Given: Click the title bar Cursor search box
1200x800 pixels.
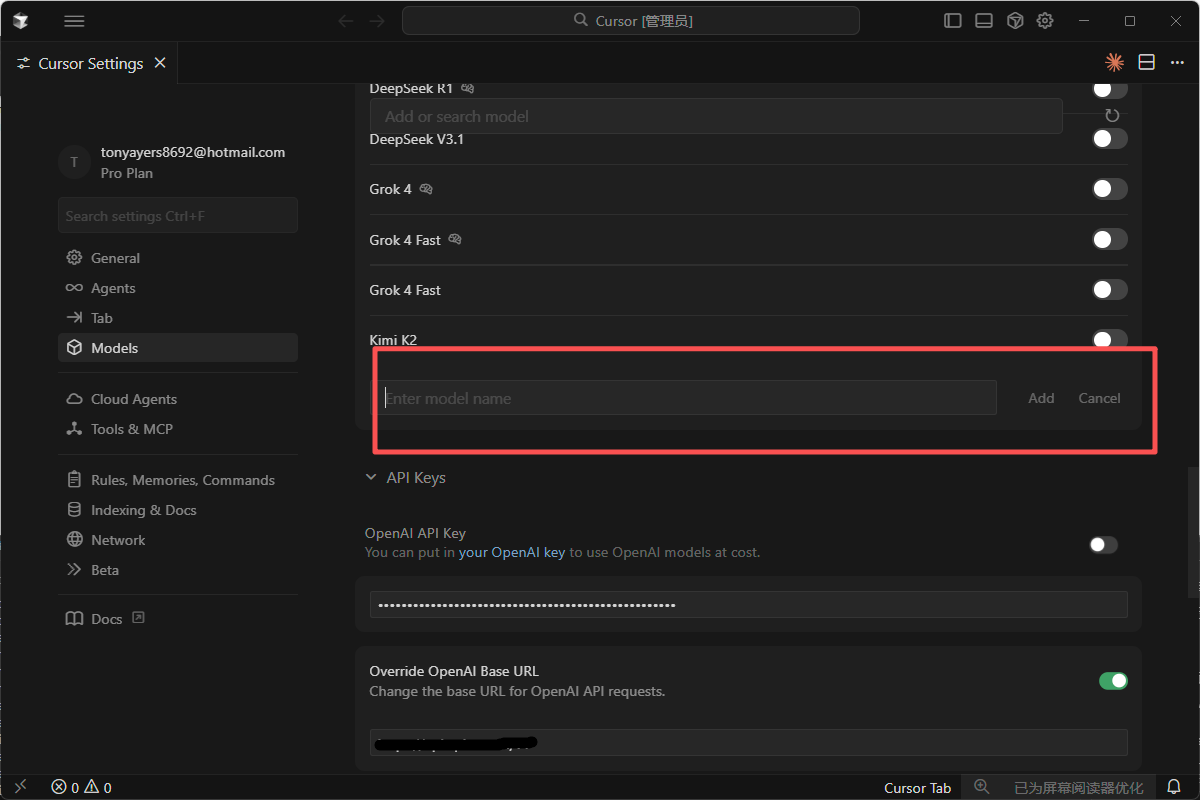Looking at the screenshot, I should click(x=631, y=21).
